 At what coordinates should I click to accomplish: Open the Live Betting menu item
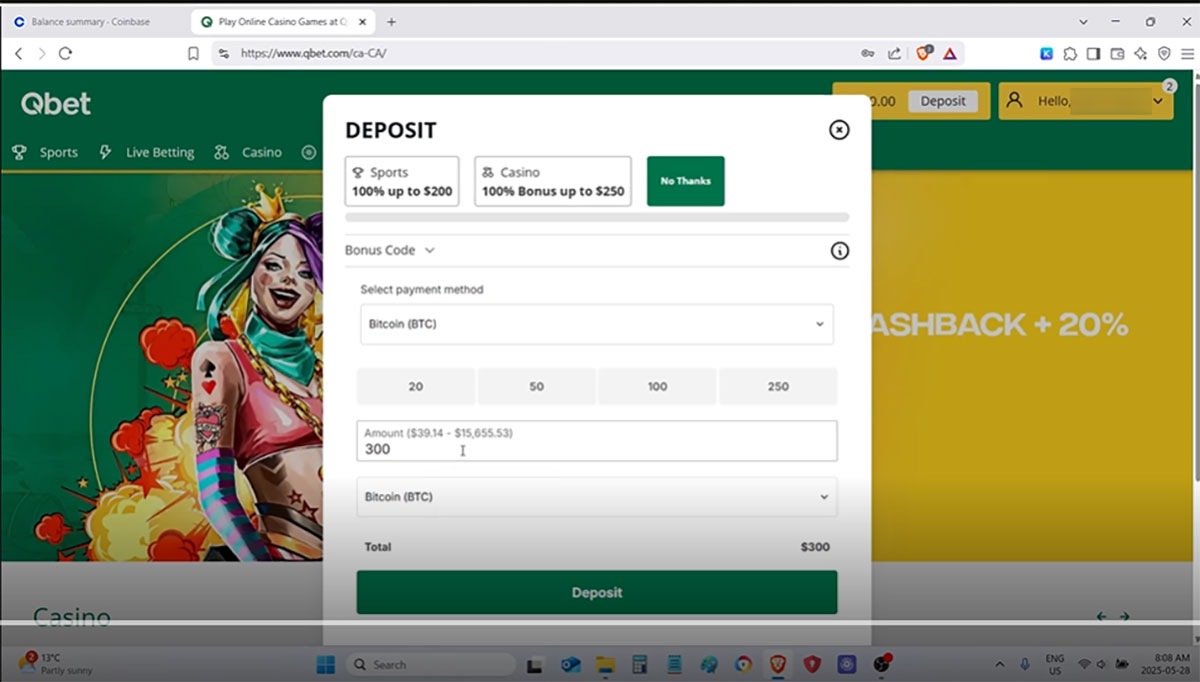[x=147, y=152]
